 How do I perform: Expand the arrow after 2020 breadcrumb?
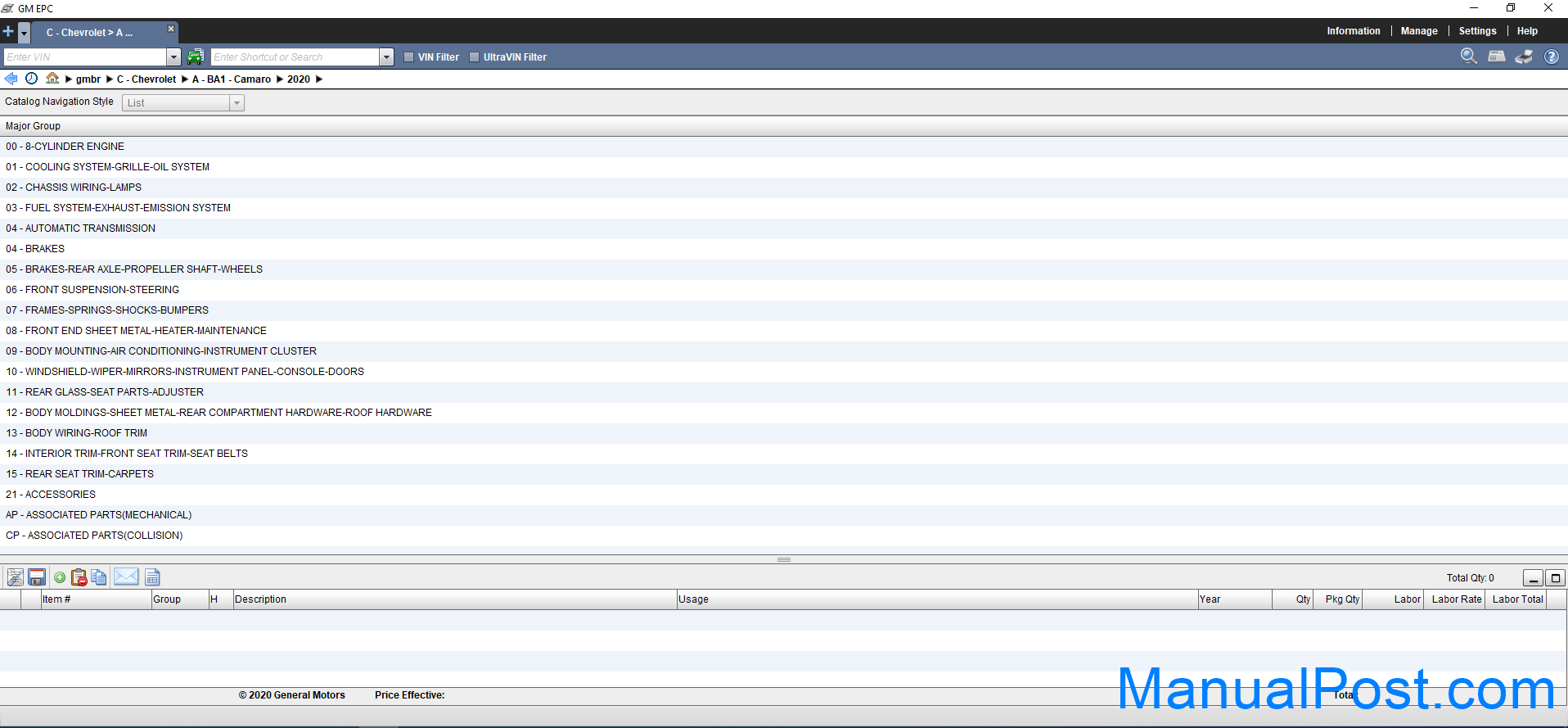click(319, 79)
